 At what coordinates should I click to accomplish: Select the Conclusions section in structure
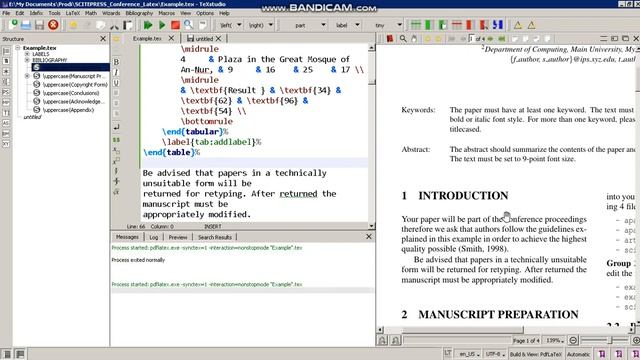tap(71, 93)
